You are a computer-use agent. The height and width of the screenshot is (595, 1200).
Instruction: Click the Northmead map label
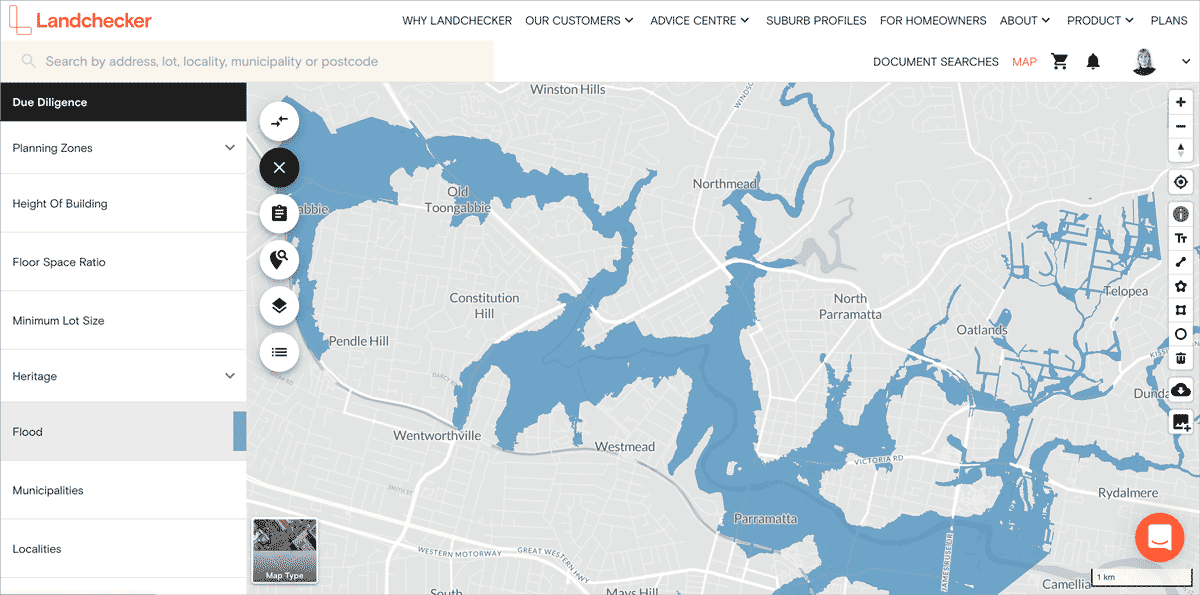[x=725, y=184]
